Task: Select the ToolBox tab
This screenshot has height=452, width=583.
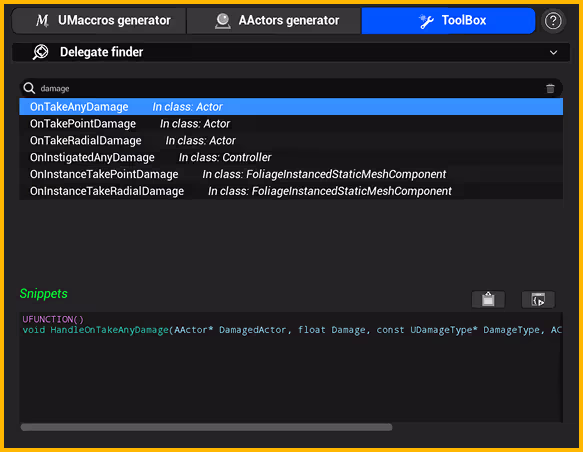Action: coord(448,20)
